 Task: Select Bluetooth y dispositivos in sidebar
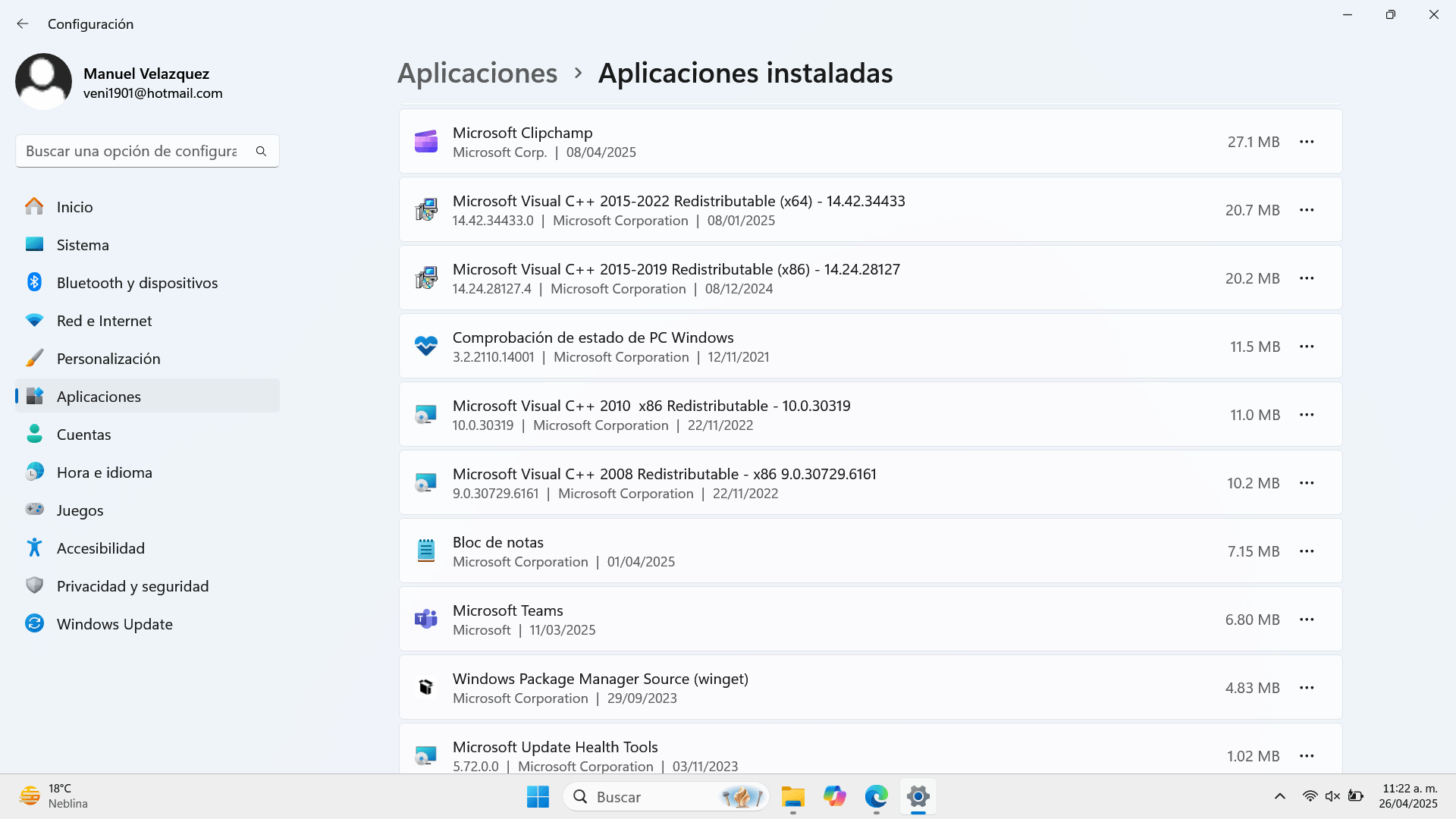pos(136,283)
